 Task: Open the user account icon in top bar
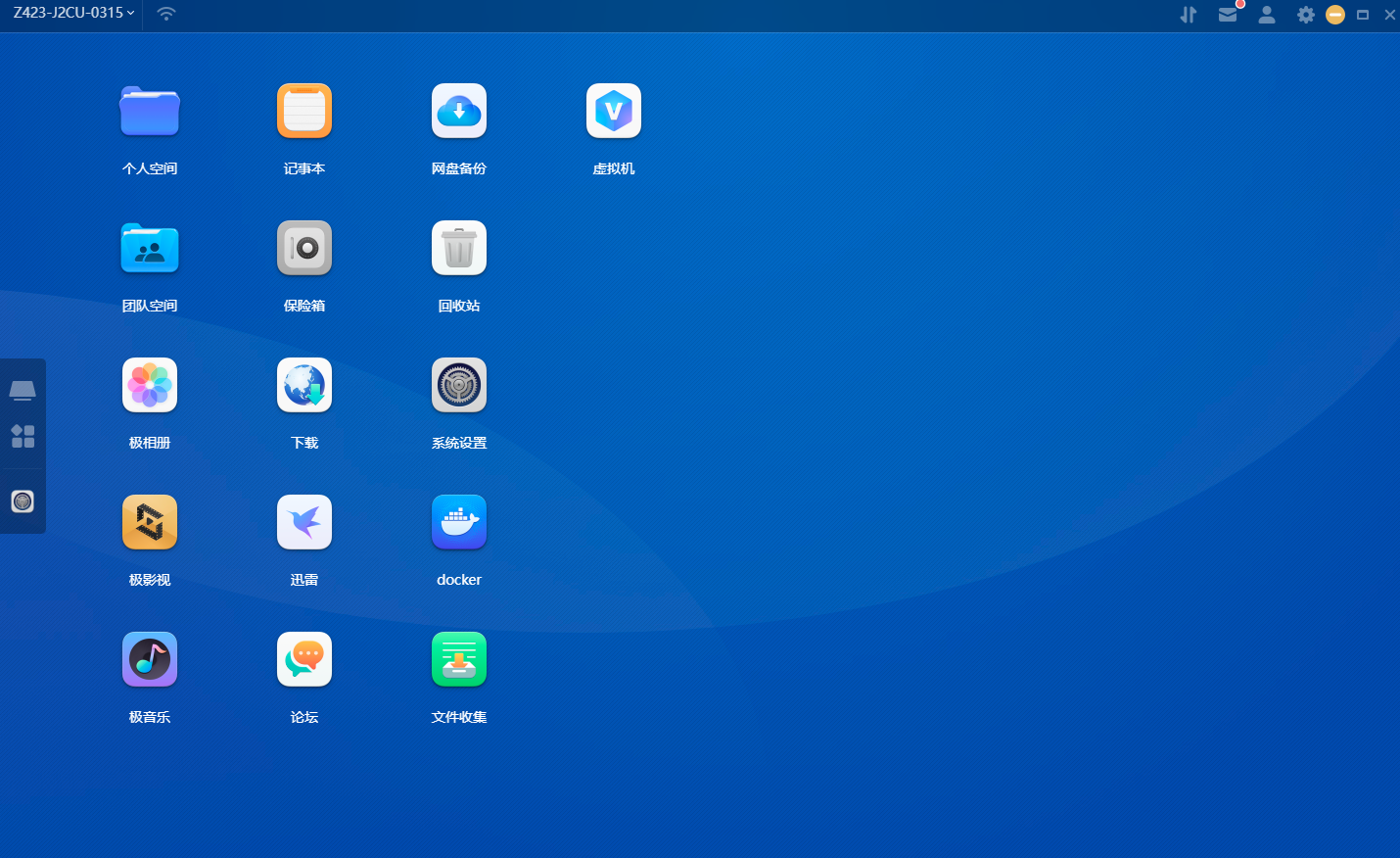[x=1267, y=15]
